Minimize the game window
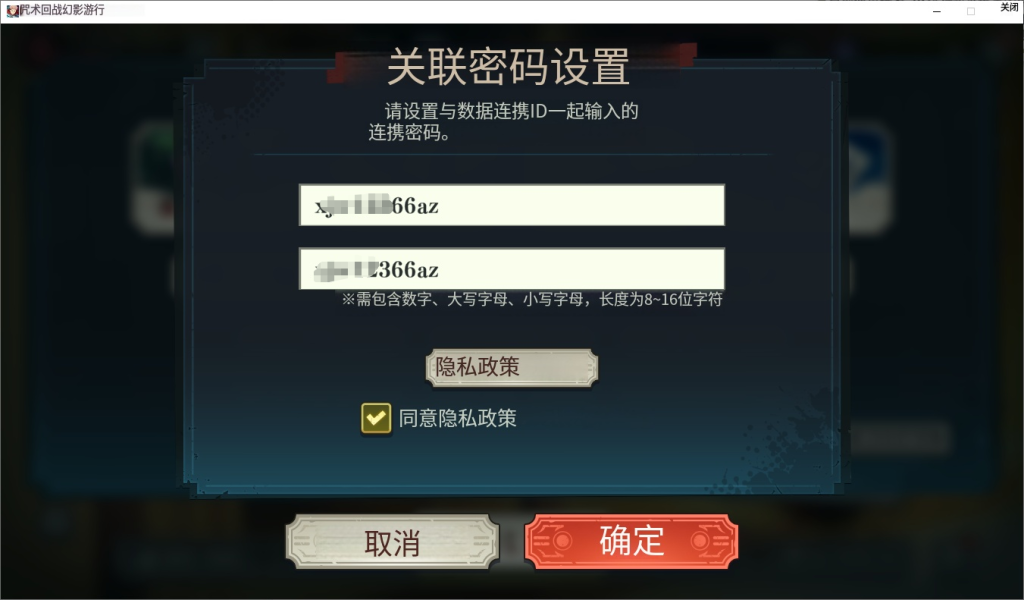Screen dimensions: 1024x600 [936, 11]
